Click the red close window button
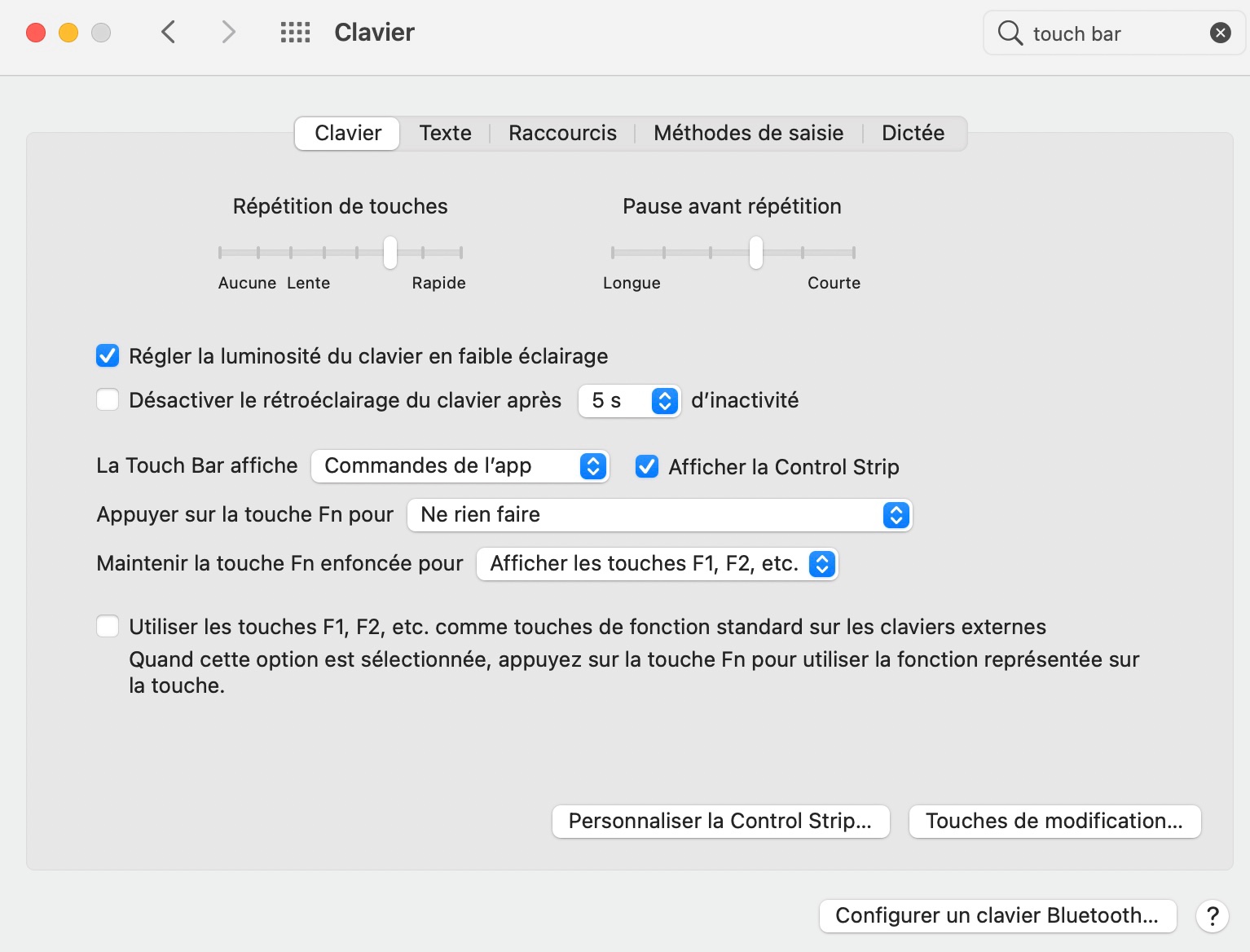Viewport: 1250px width, 952px height. 36,33
